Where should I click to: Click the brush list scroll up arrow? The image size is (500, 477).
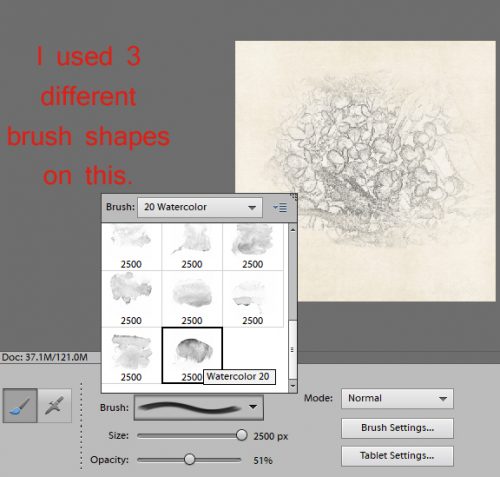coord(292,229)
